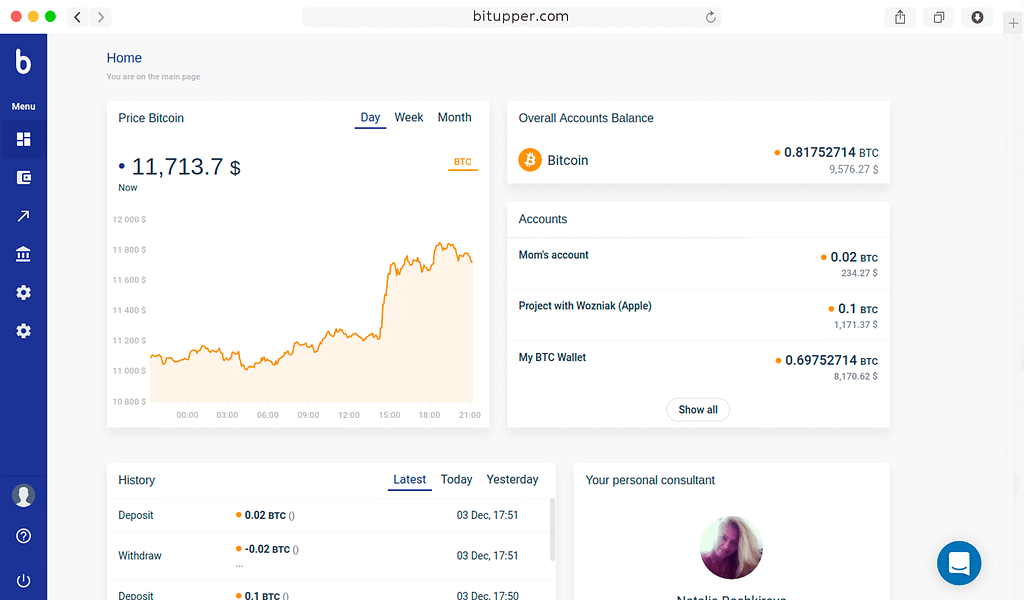Open the wallet icon in sidebar
Image resolution: width=1024 pixels, height=600 pixels.
click(24, 178)
